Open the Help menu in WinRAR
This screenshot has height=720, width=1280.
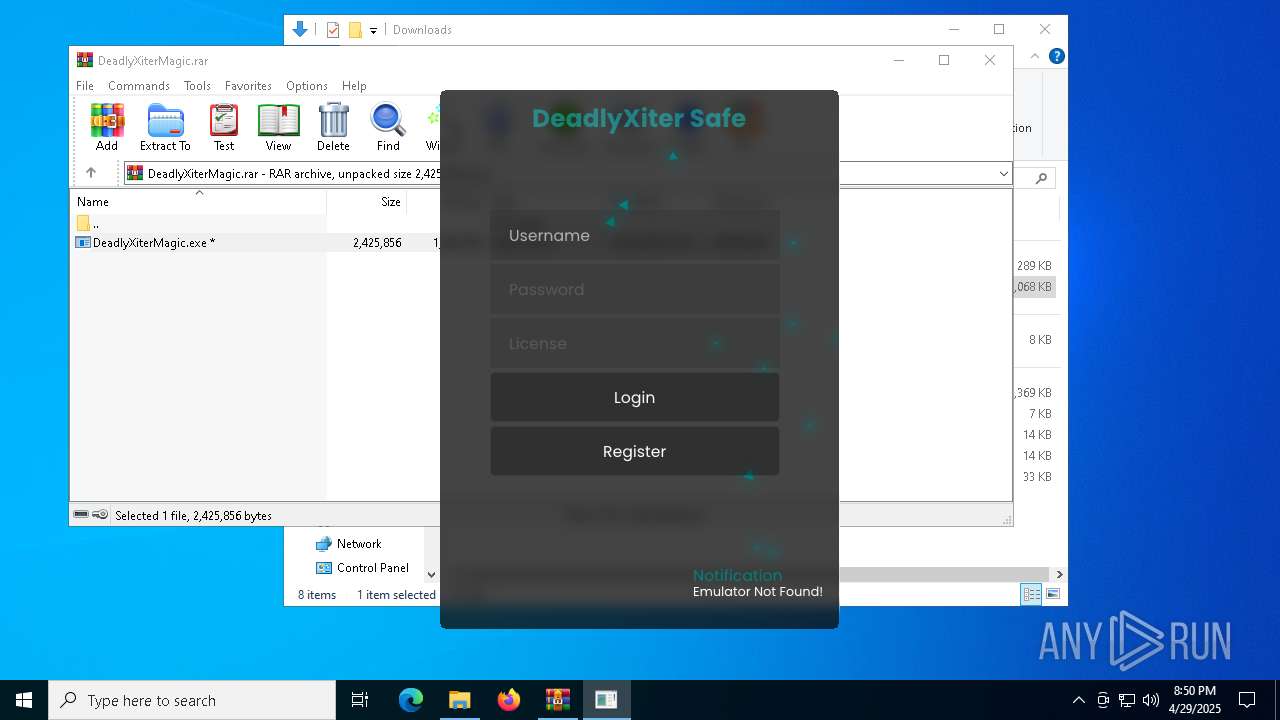pyautogui.click(x=354, y=86)
